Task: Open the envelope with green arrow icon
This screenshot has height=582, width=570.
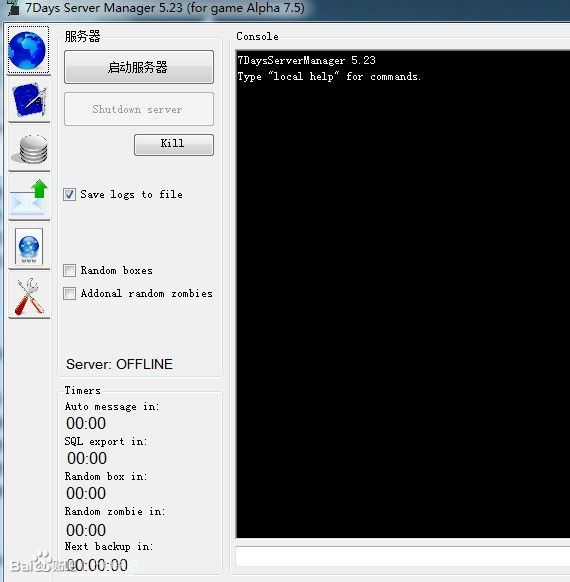Action: point(29,198)
